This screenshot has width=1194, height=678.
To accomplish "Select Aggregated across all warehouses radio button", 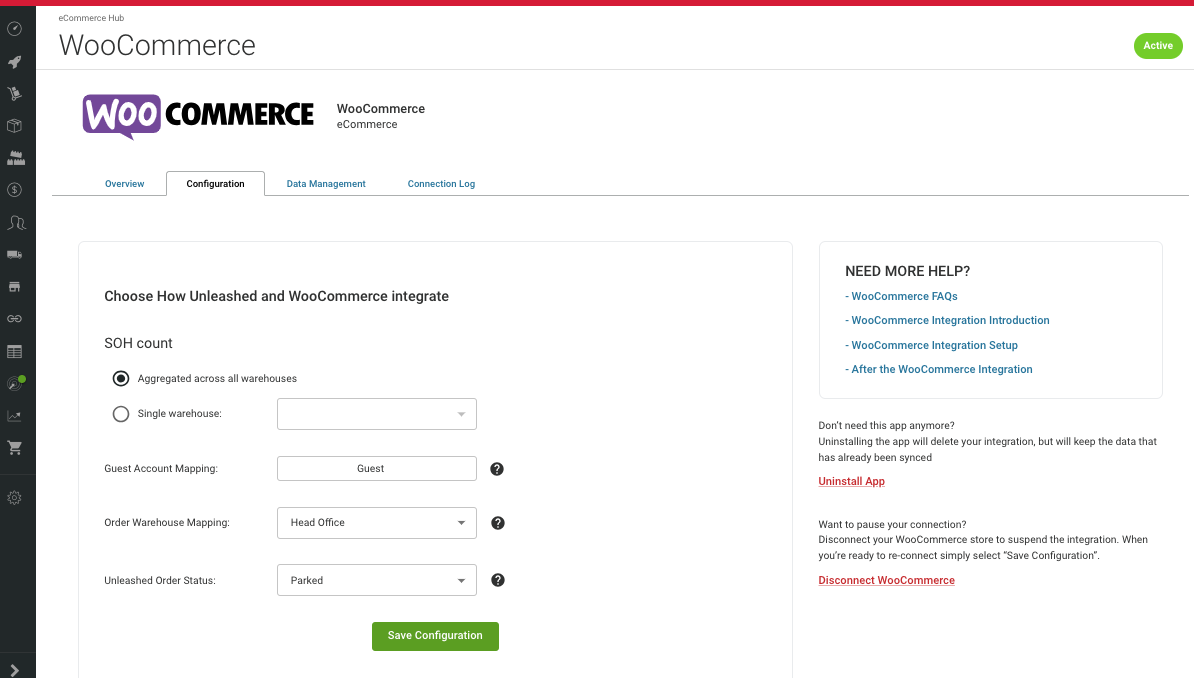I will pos(120,379).
